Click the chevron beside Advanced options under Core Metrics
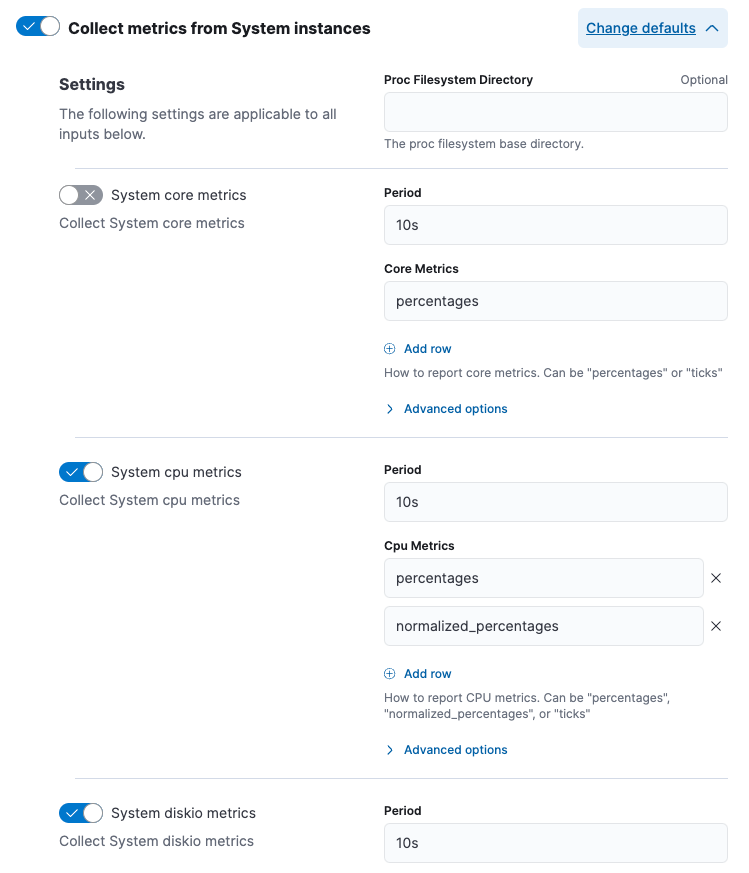Screen dimensions: 749x873 pyautogui.click(x=389, y=408)
